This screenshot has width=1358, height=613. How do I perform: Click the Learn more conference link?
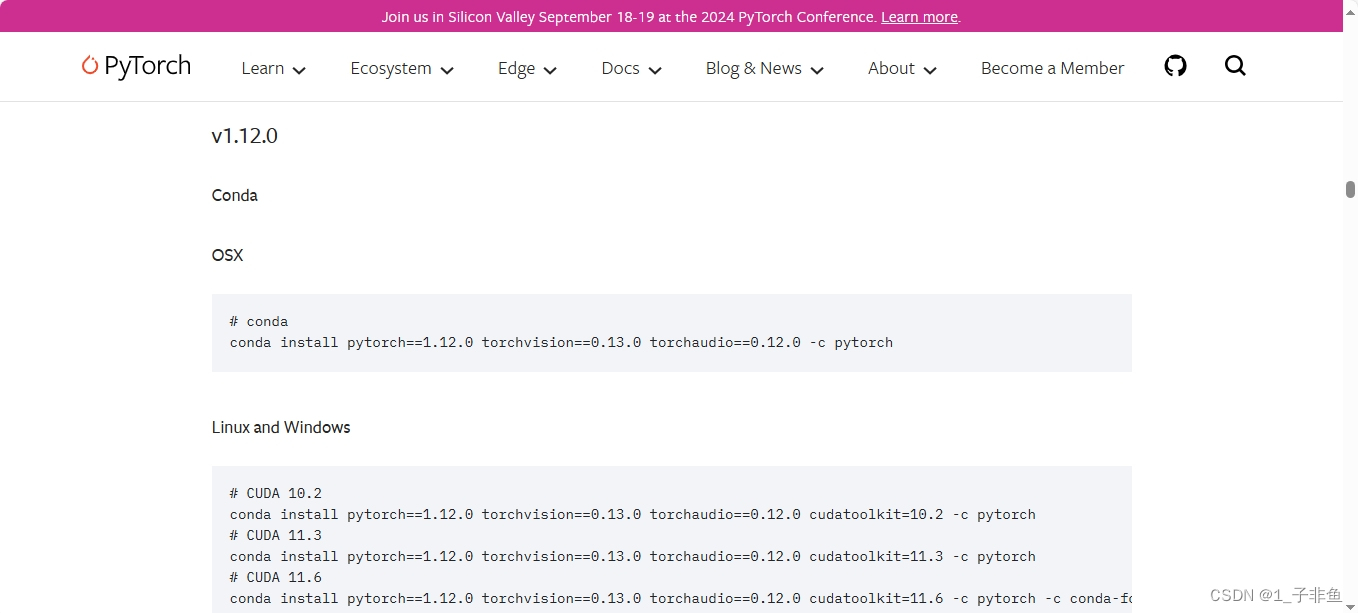click(x=917, y=16)
